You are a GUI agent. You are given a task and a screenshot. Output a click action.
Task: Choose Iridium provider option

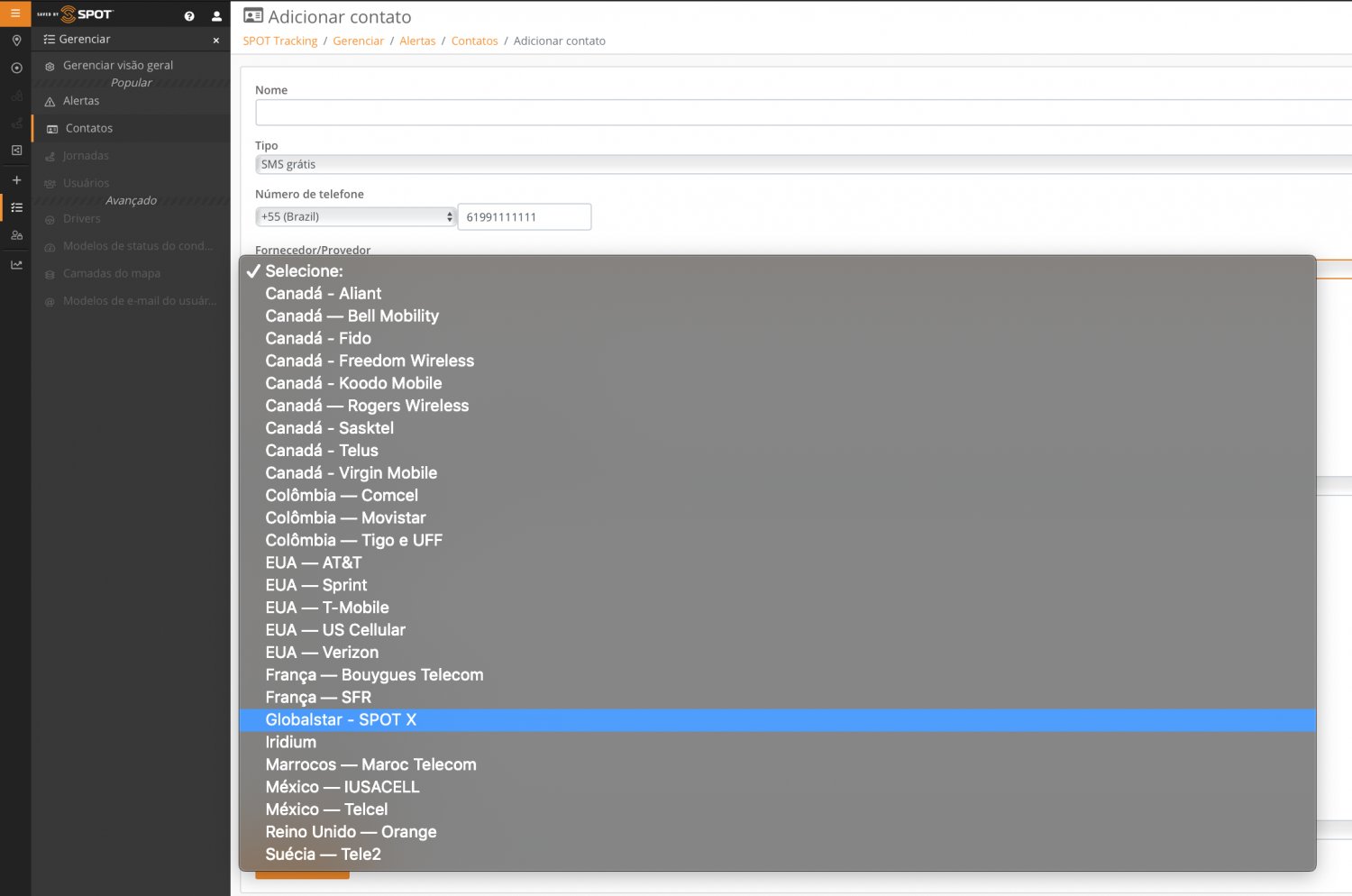(x=291, y=743)
